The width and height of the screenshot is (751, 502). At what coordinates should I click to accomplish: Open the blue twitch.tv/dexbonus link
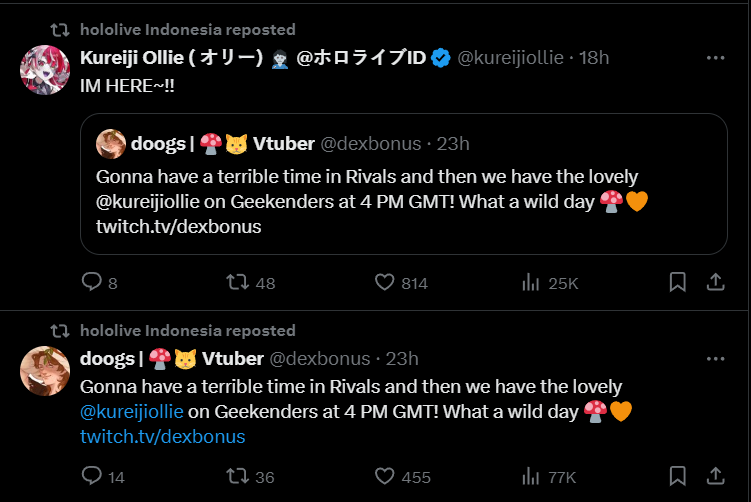(162, 436)
